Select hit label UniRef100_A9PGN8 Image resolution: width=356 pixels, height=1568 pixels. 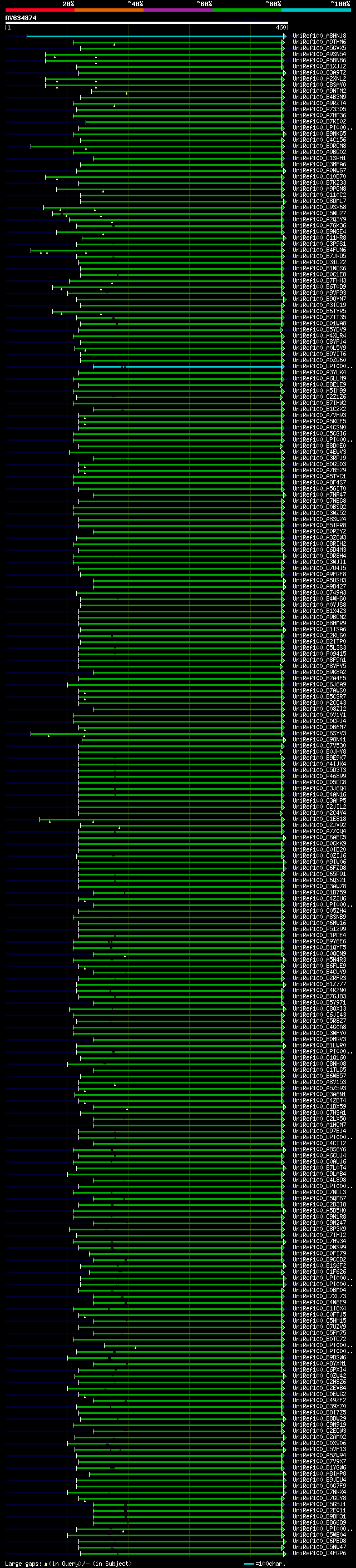tap(319, 189)
